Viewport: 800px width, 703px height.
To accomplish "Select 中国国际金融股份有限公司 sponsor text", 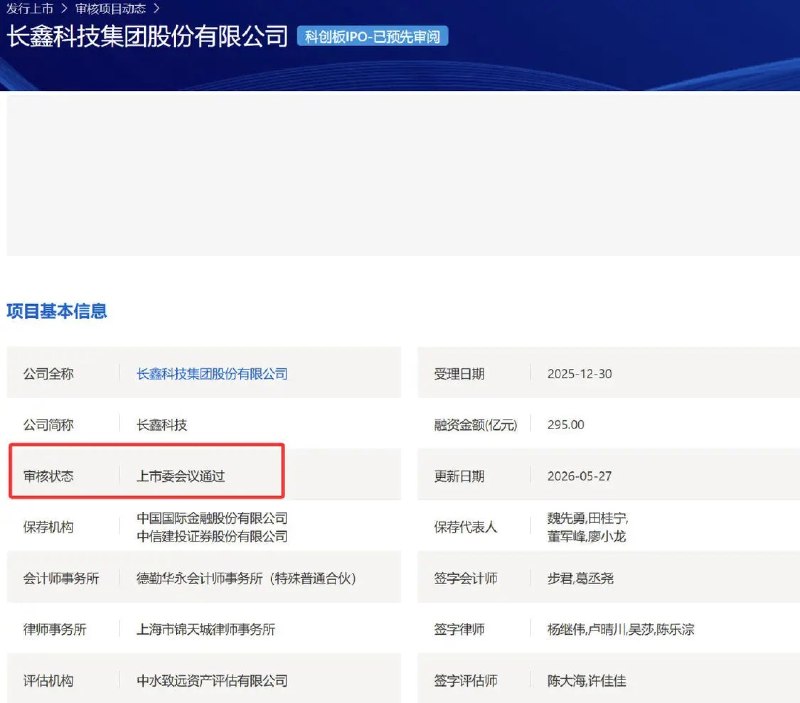I will pyautogui.click(x=212, y=518).
